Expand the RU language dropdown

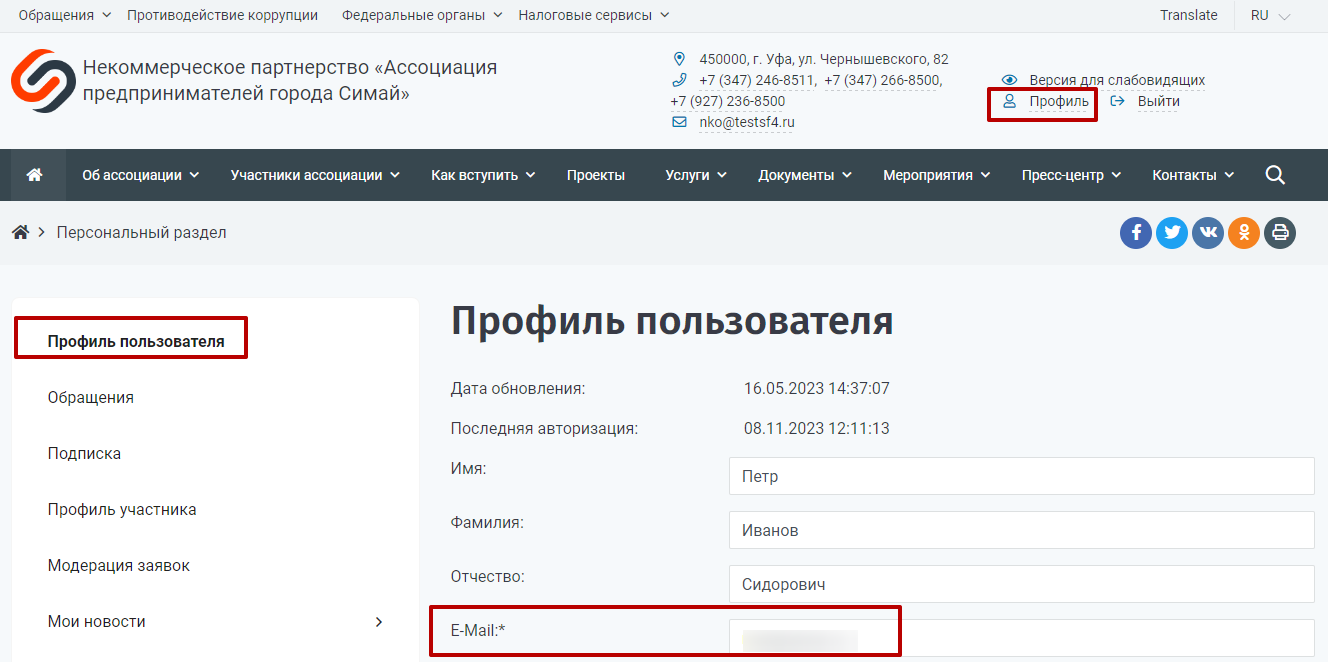tap(1270, 15)
